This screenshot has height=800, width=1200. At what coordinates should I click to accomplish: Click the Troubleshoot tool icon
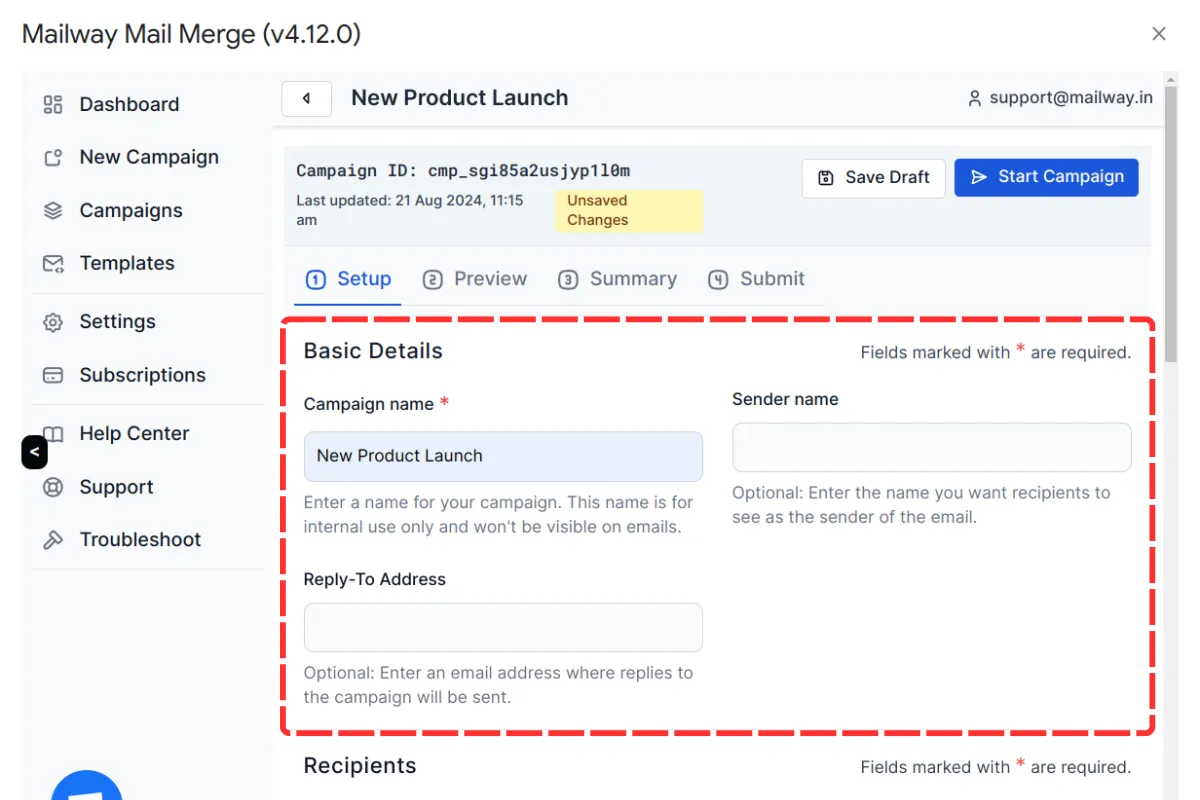[53, 540]
